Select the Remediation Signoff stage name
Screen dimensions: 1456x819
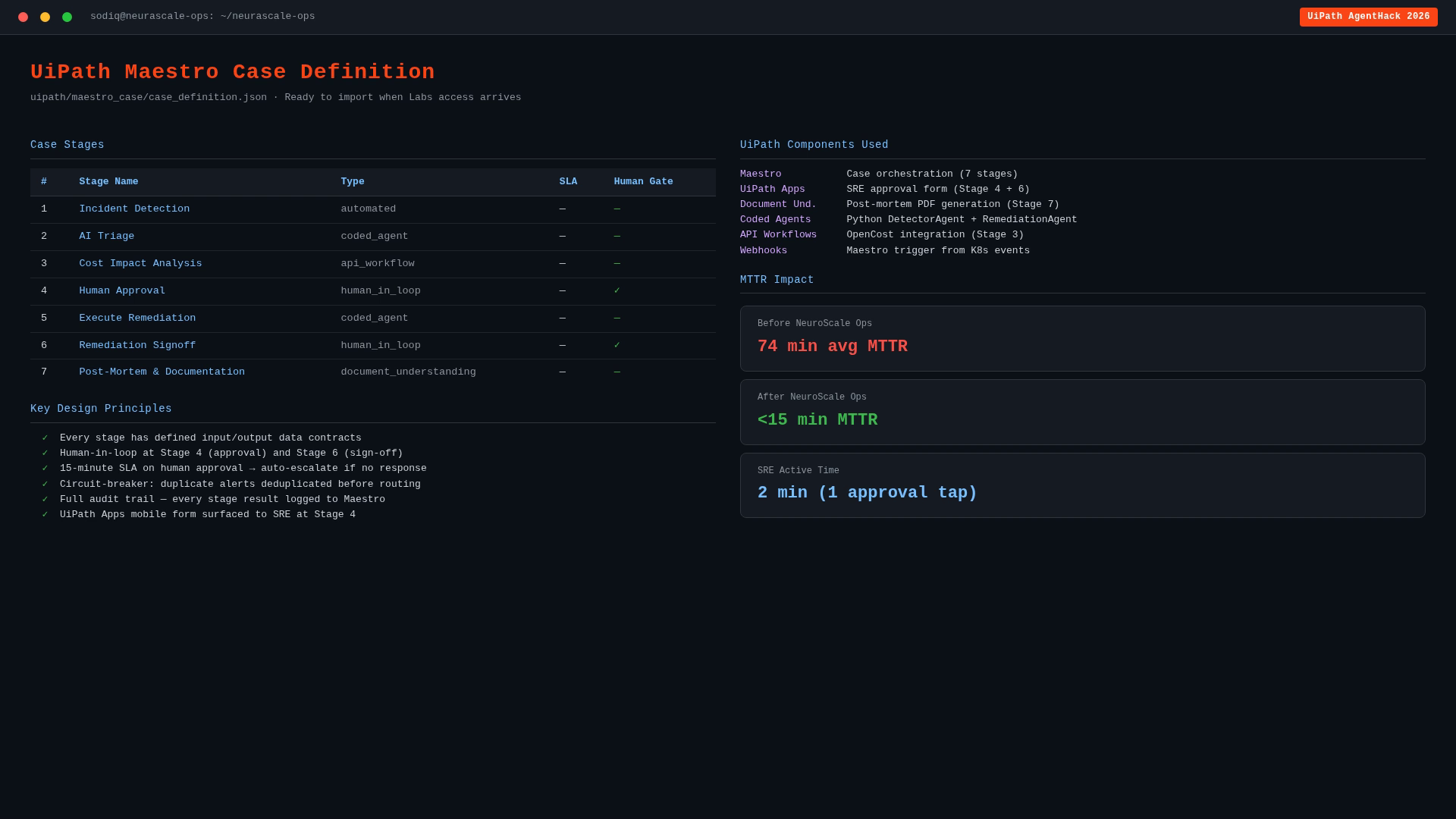pyautogui.click(x=137, y=346)
